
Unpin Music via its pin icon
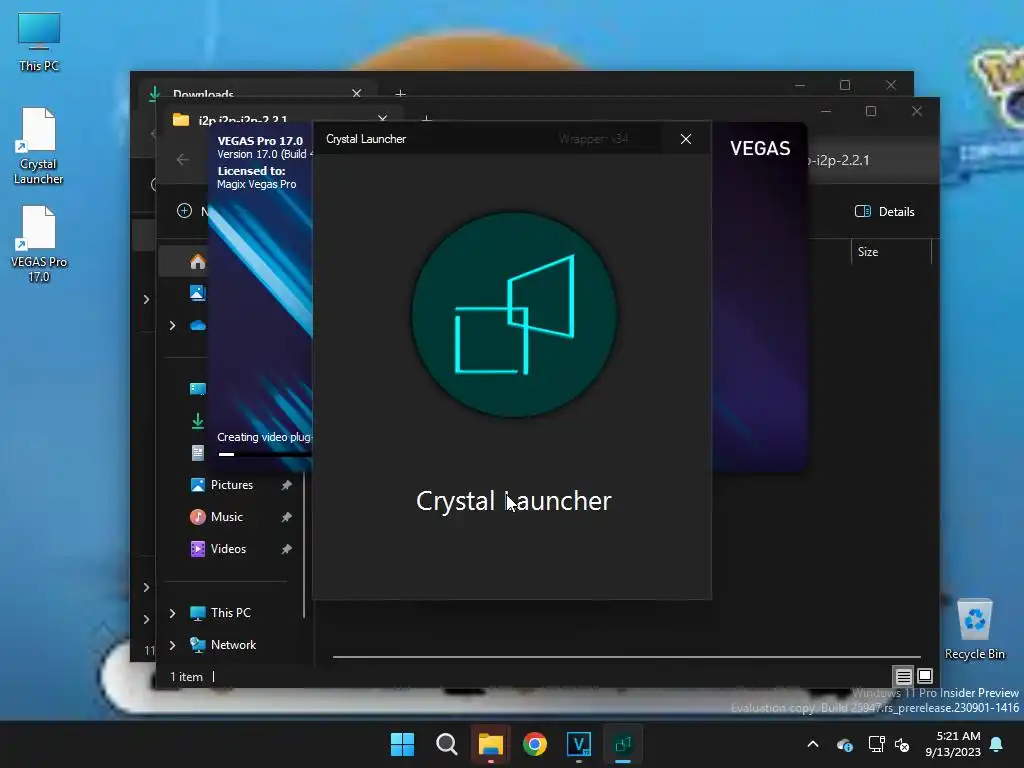tap(286, 517)
